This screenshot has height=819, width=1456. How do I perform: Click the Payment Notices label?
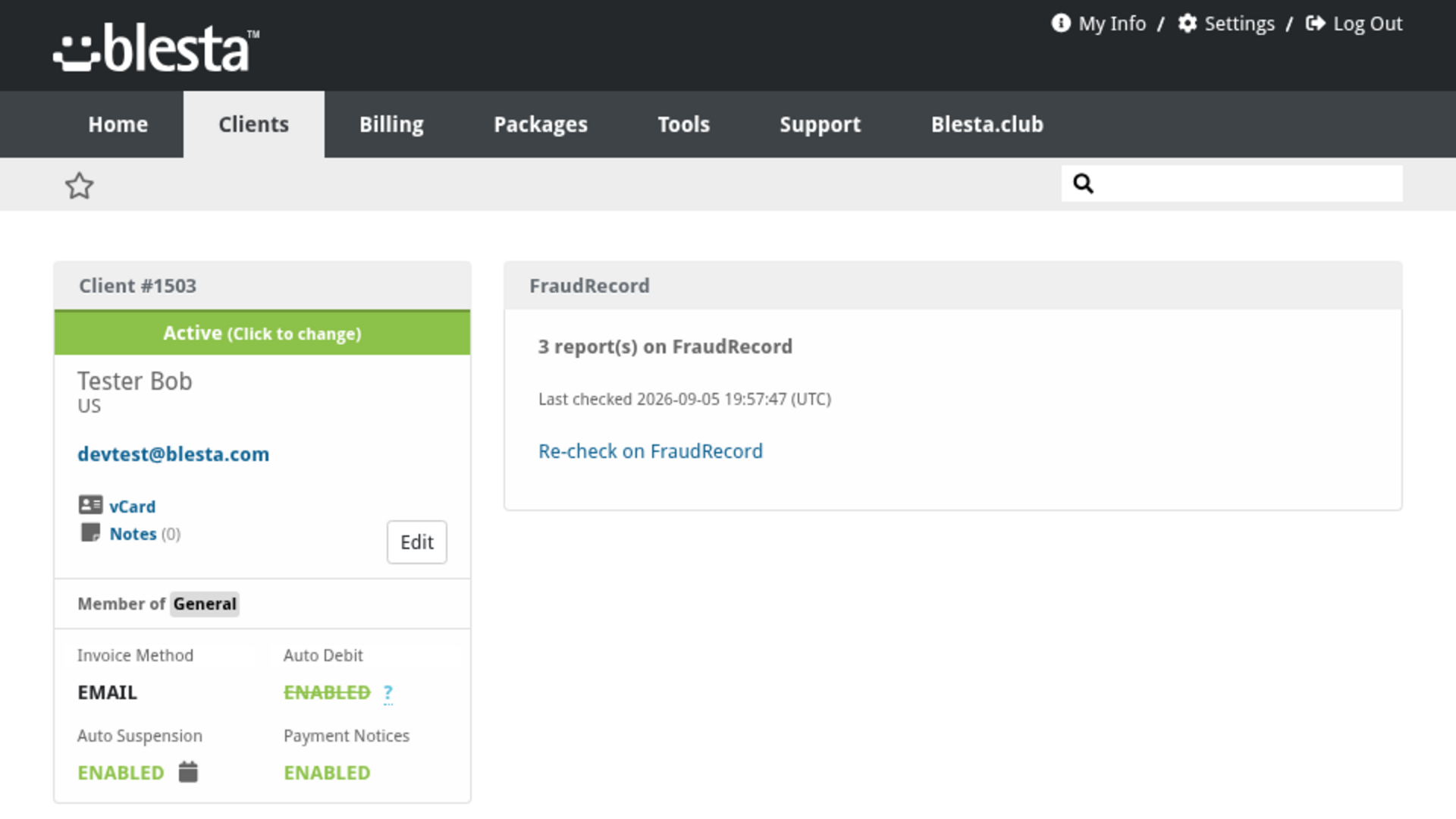(347, 736)
